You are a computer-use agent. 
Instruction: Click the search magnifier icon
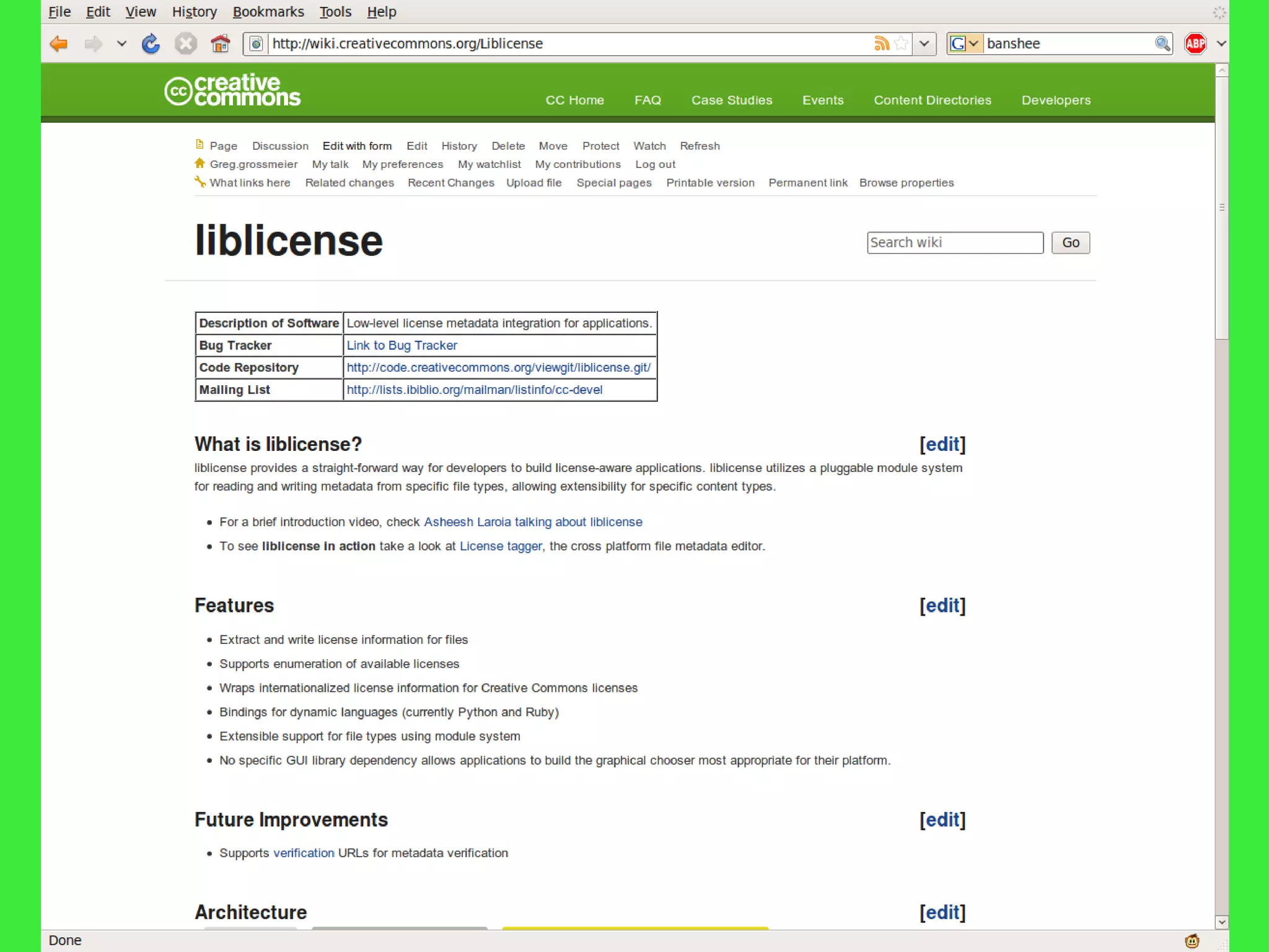(x=1162, y=43)
